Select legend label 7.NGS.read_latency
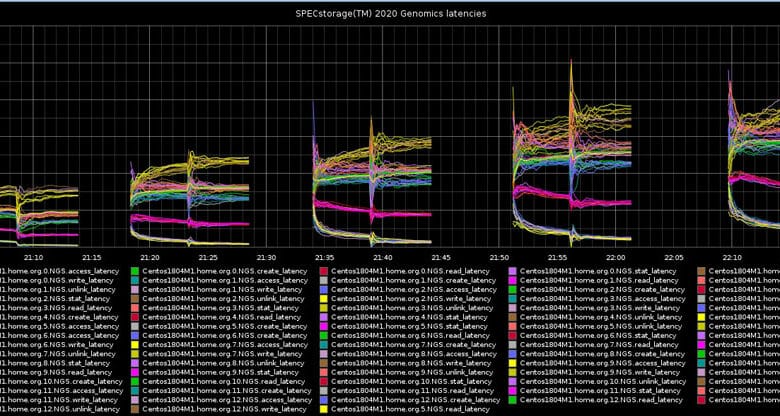 (599, 345)
